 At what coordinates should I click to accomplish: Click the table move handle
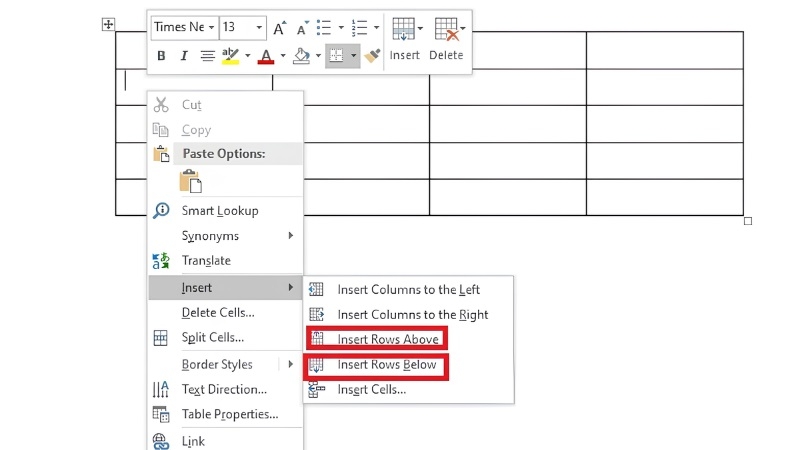[108, 24]
